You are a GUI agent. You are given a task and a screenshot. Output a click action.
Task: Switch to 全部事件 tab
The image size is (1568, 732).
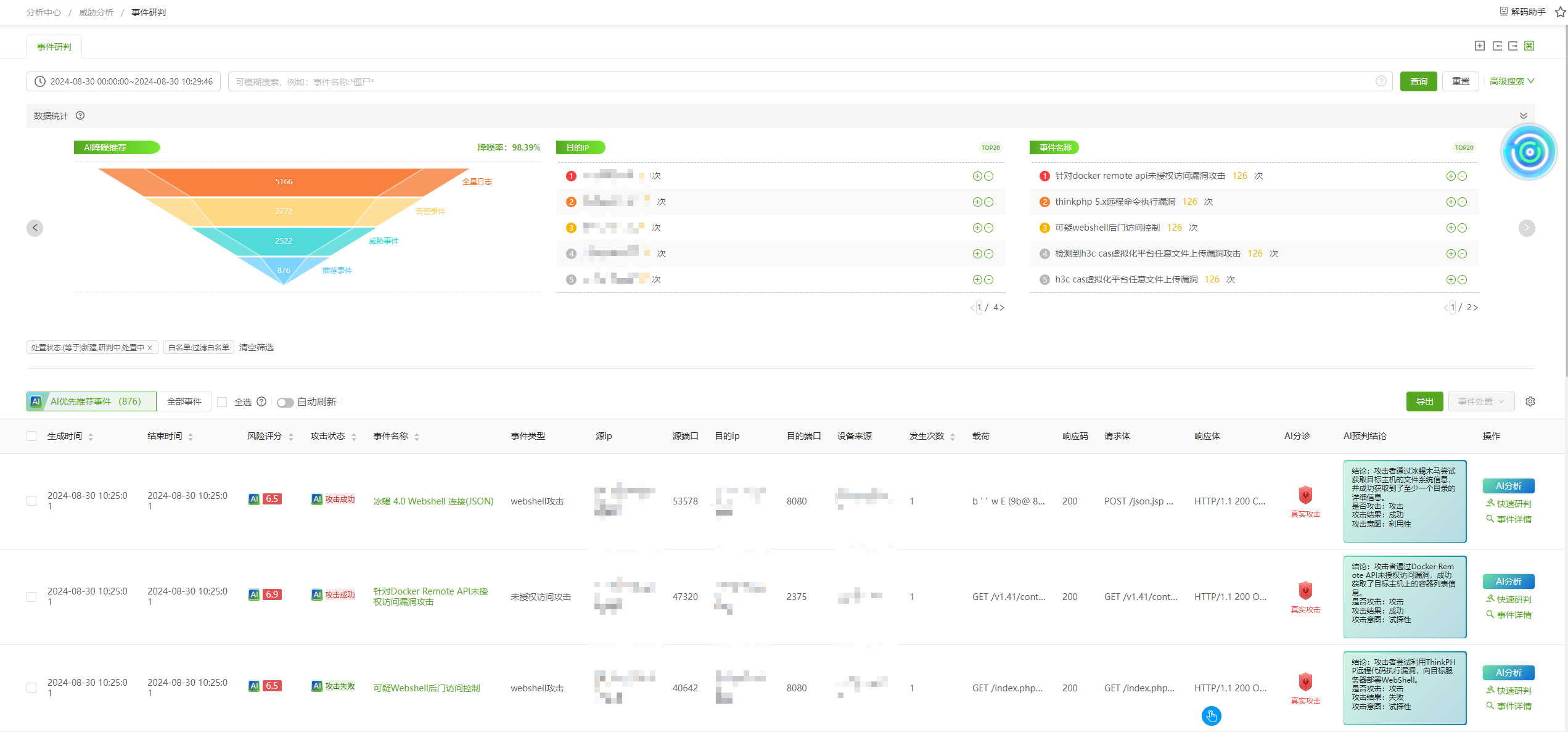click(x=184, y=401)
